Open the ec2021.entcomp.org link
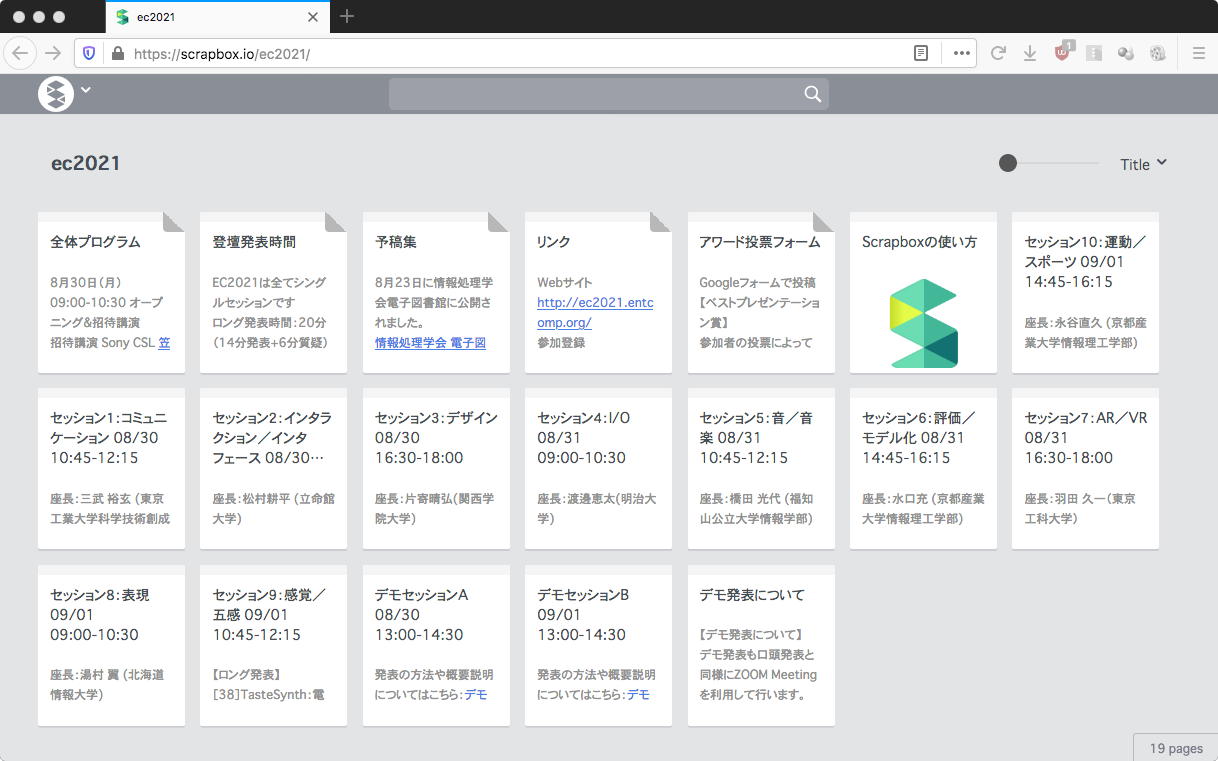Screen dimensions: 1218x761 point(594,312)
